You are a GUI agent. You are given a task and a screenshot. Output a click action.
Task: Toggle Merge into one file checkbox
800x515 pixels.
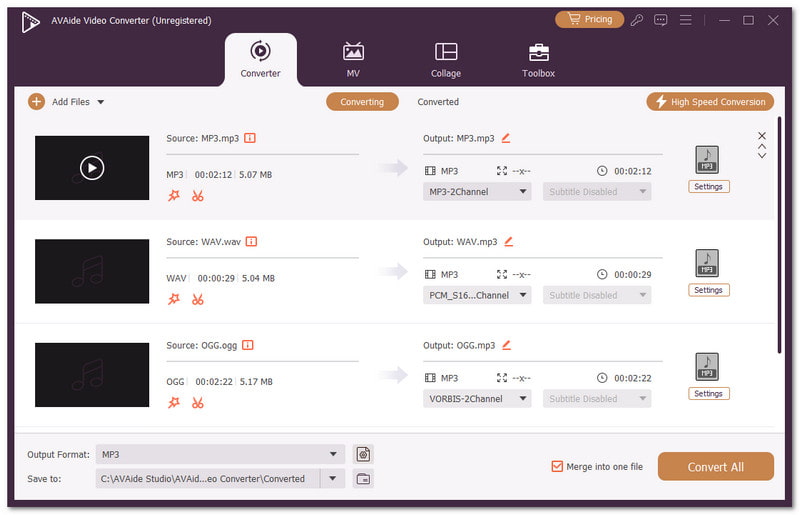[557, 467]
